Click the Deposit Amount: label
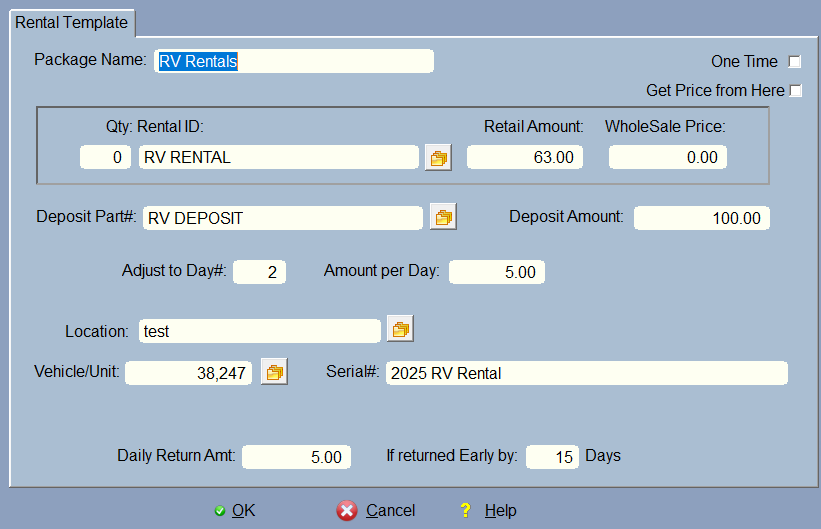 567,216
